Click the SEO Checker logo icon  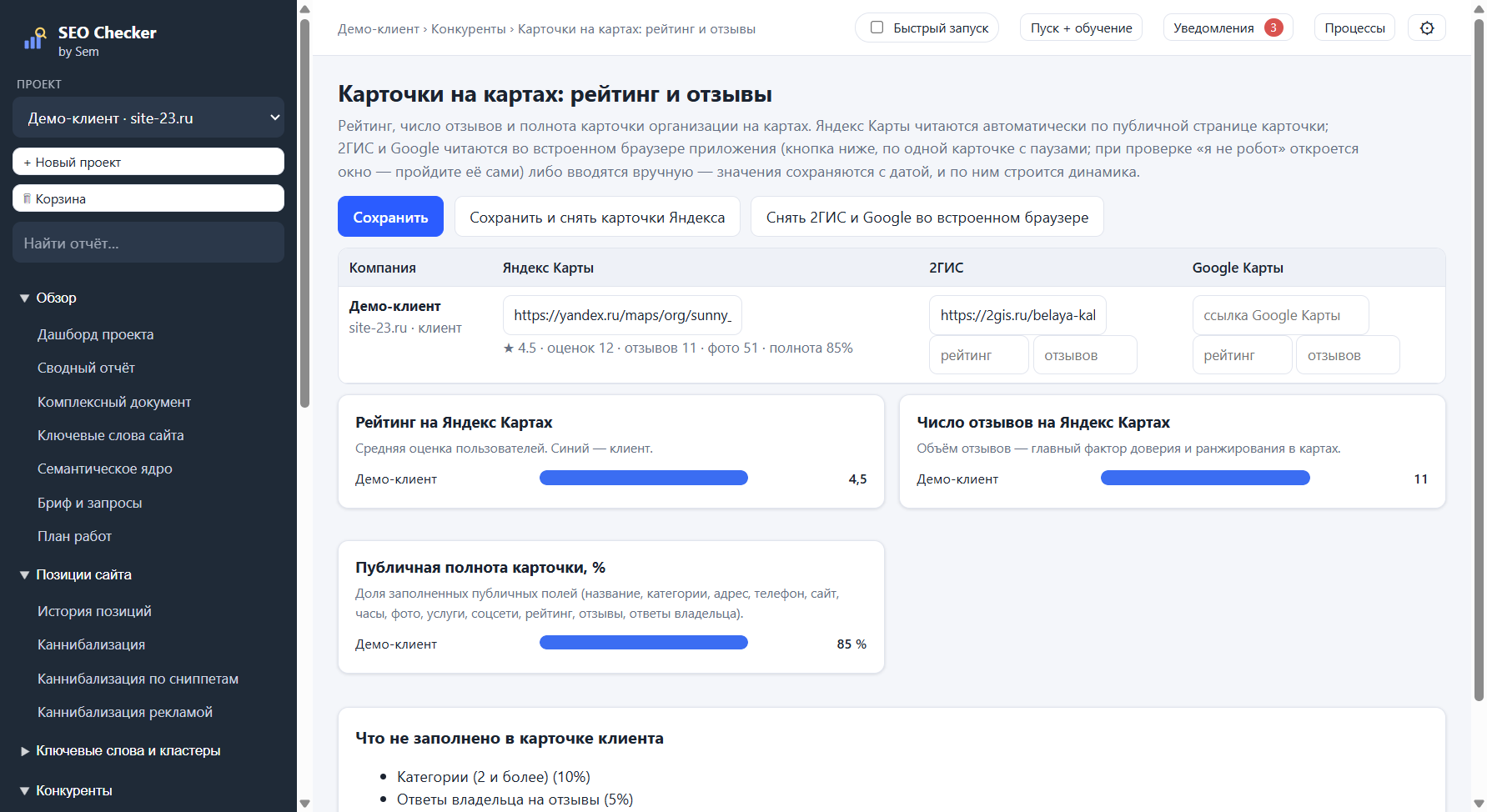point(34,38)
